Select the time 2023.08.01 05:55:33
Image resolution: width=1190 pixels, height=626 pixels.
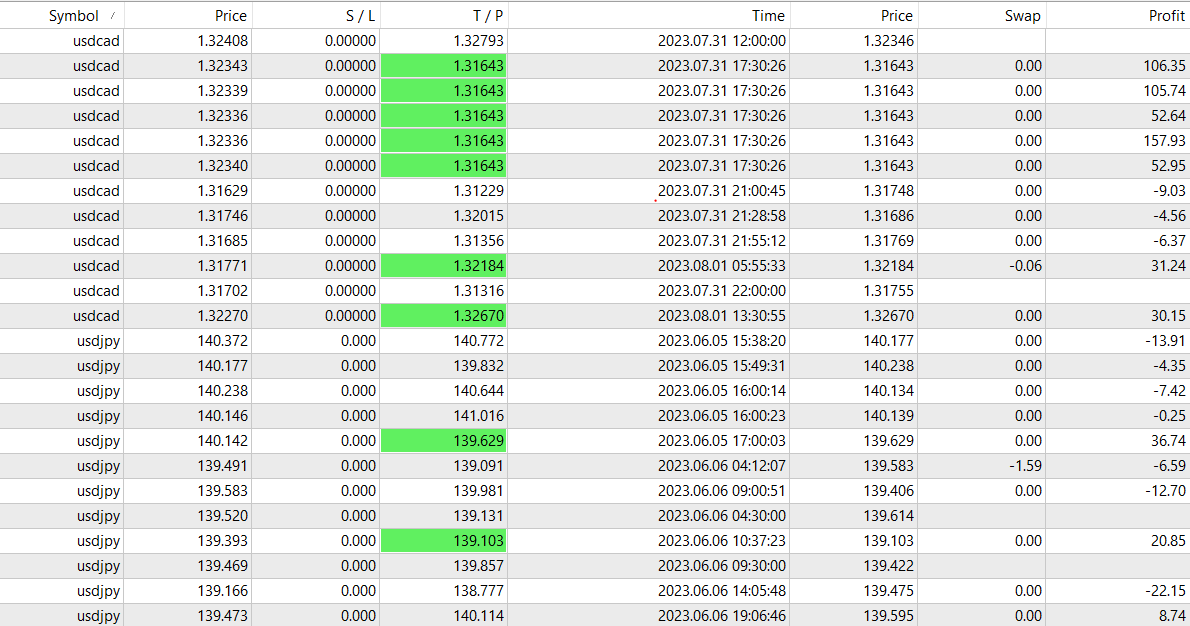pyautogui.click(x=722, y=266)
